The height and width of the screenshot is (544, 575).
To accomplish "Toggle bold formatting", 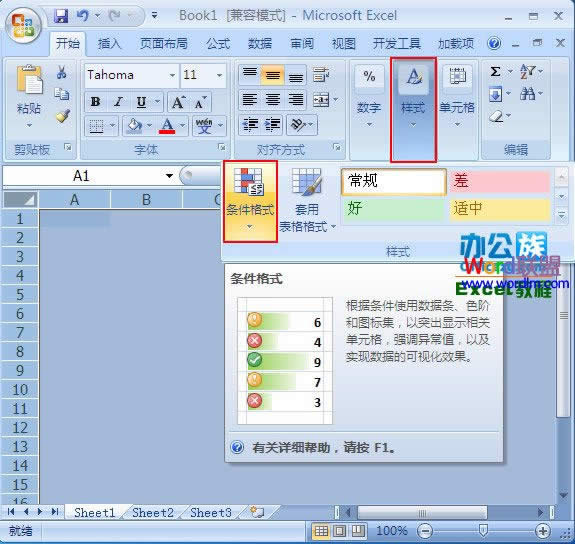I will point(95,102).
